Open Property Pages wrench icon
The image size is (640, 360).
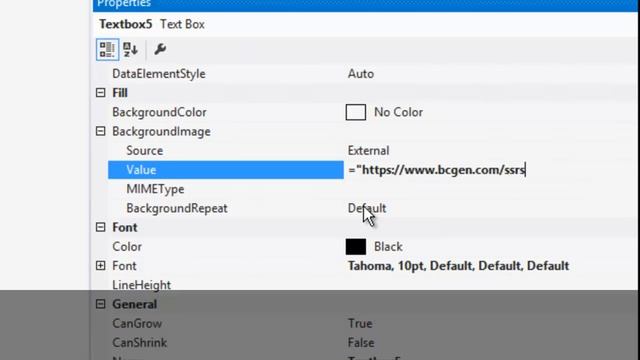point(160,49)
